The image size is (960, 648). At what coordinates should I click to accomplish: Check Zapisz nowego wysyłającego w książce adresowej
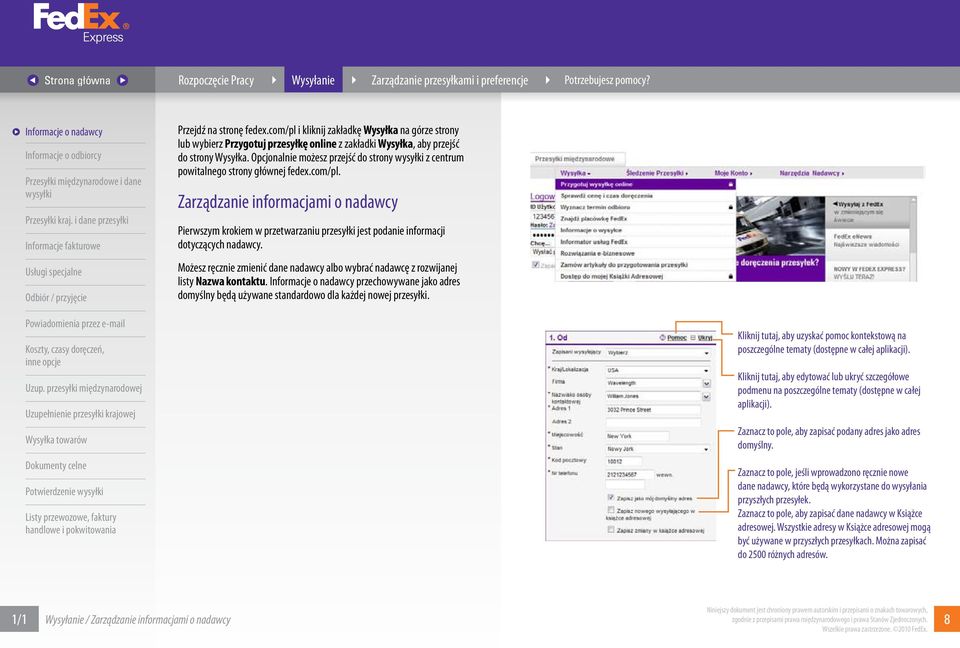[x=610, y=510]
